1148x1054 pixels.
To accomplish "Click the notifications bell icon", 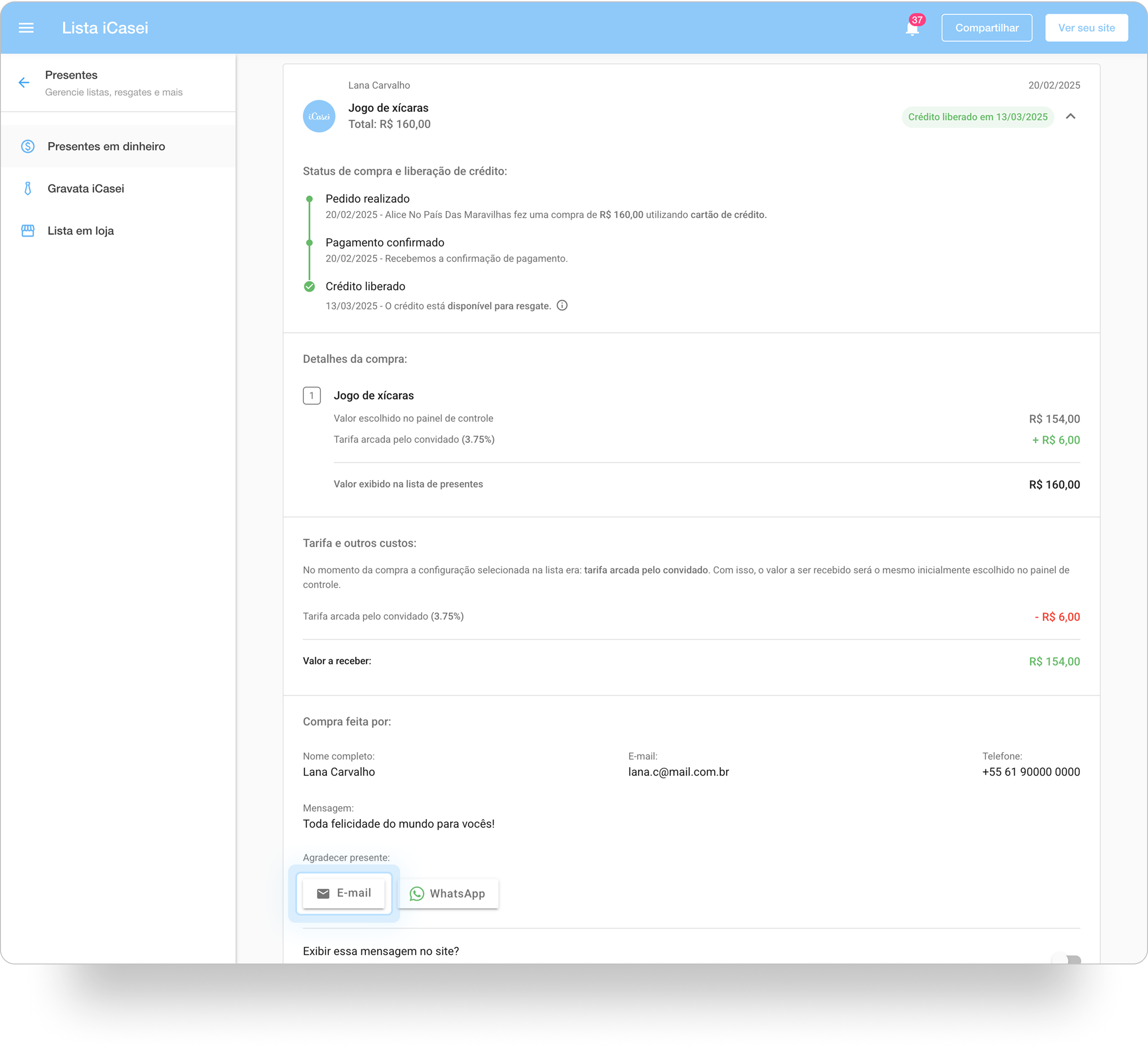I will coord(912,29).
